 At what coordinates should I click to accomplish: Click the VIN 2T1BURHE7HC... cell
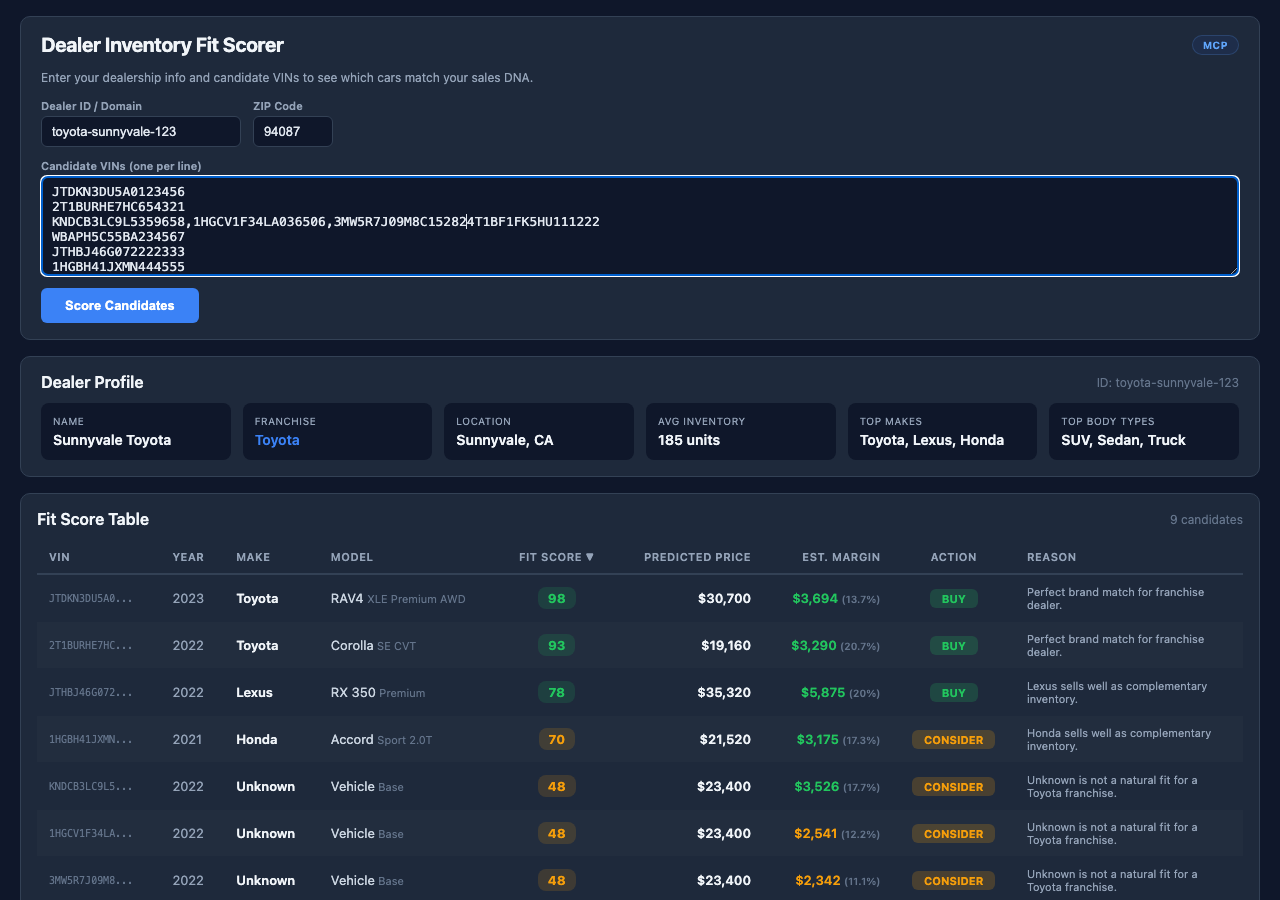[x=91, y=646]
